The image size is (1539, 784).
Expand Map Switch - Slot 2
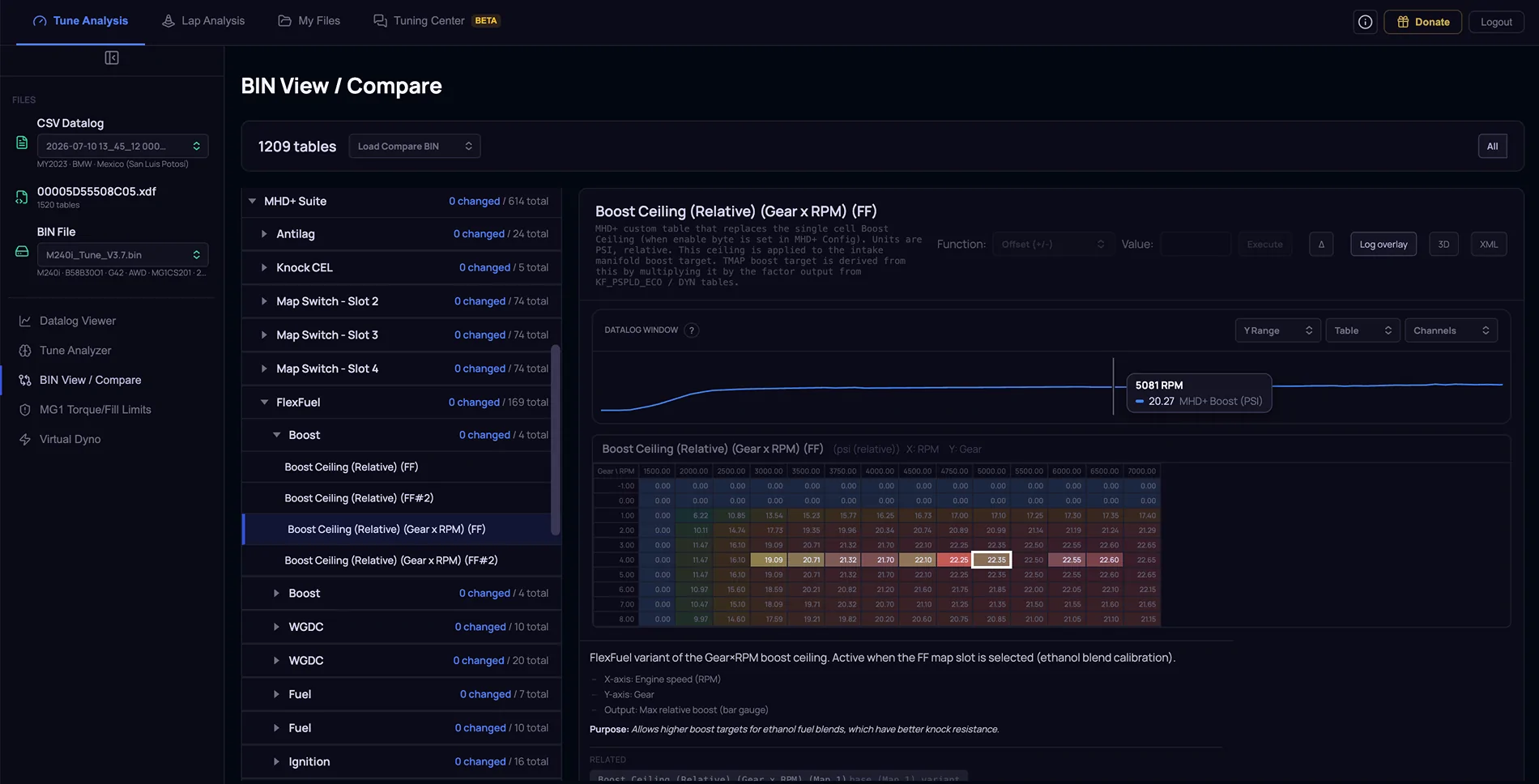coord(264,301)
